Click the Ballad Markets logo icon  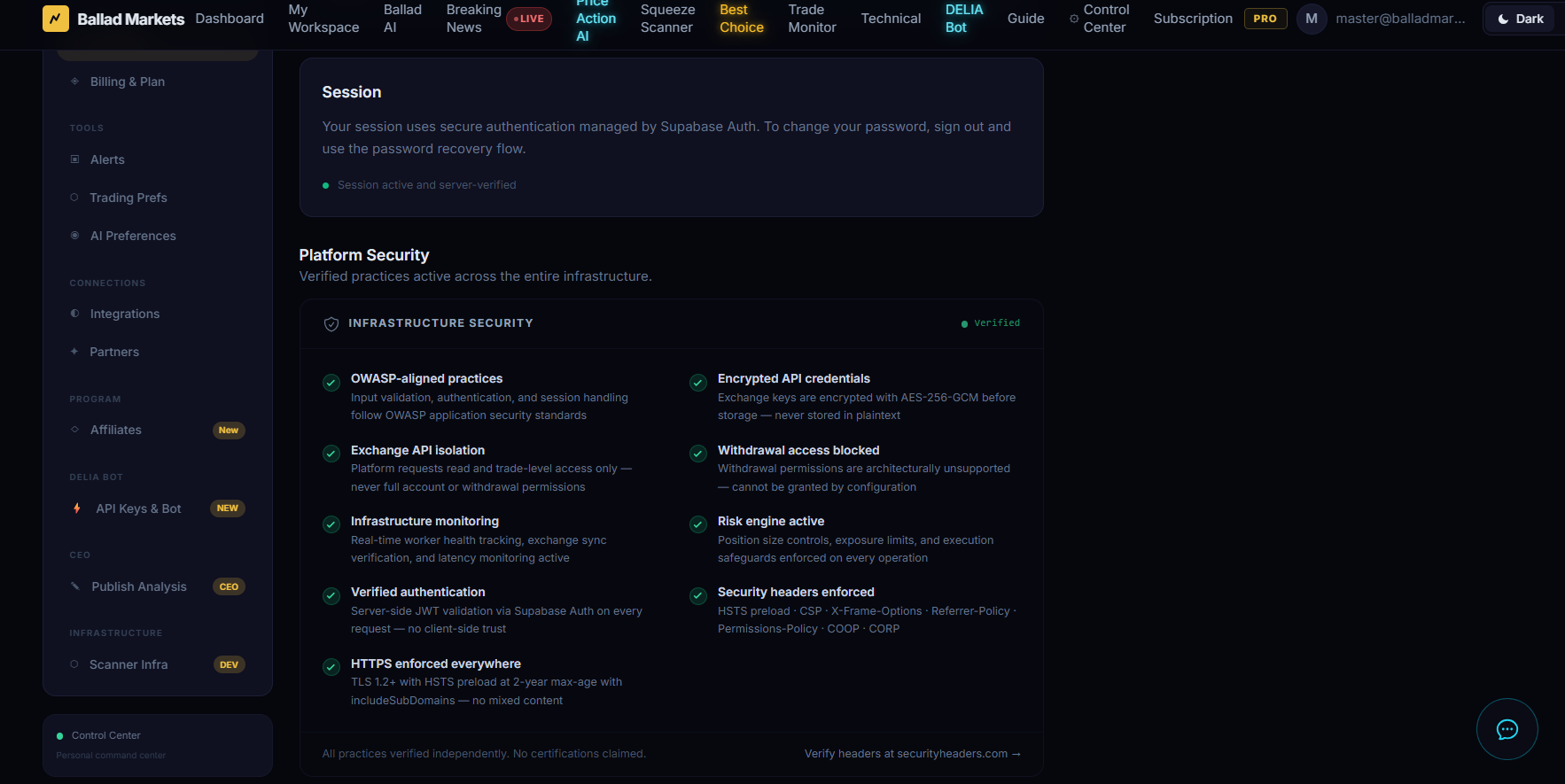[x=56, y=19]
